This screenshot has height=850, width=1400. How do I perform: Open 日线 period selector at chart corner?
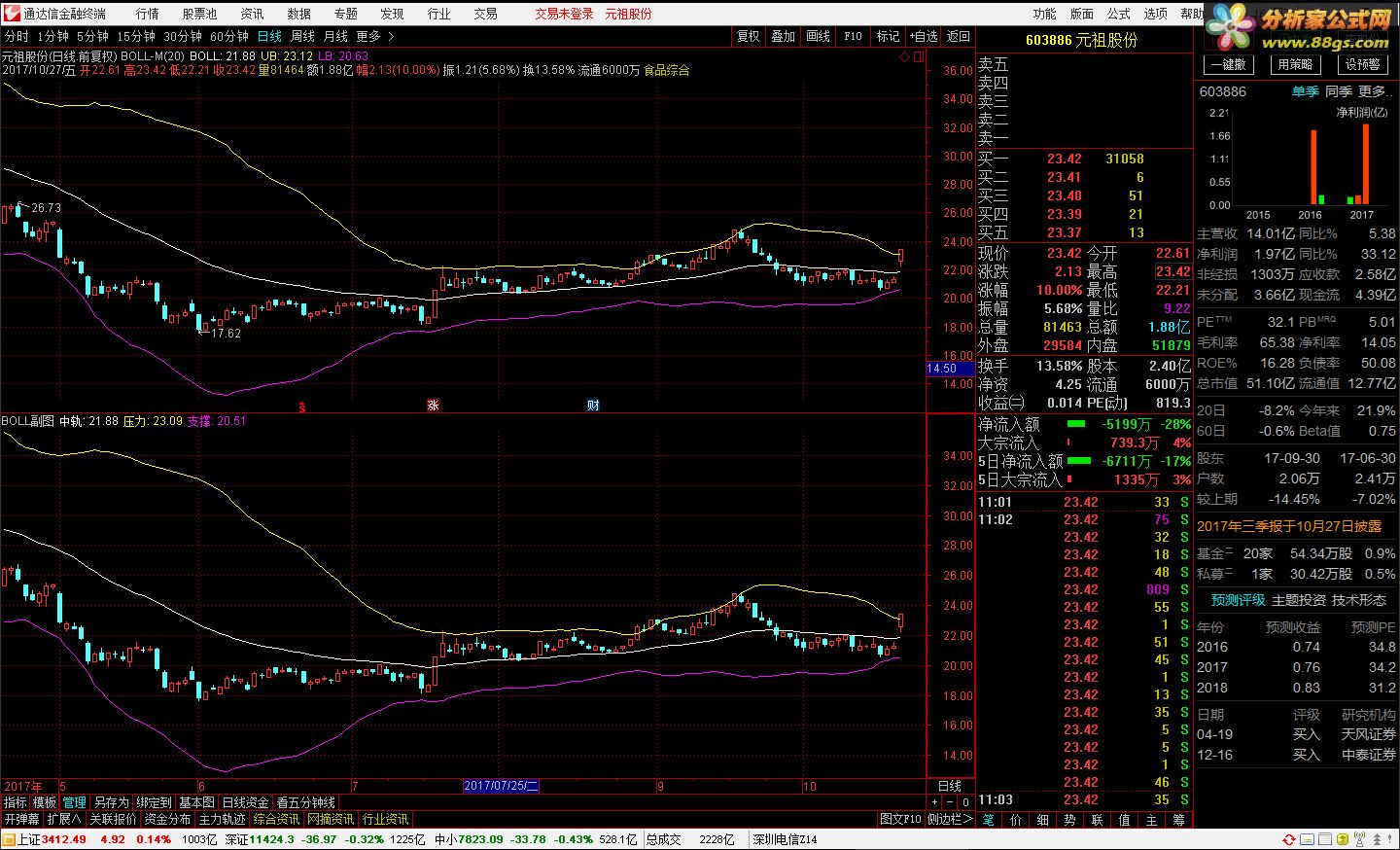[950, 786]
